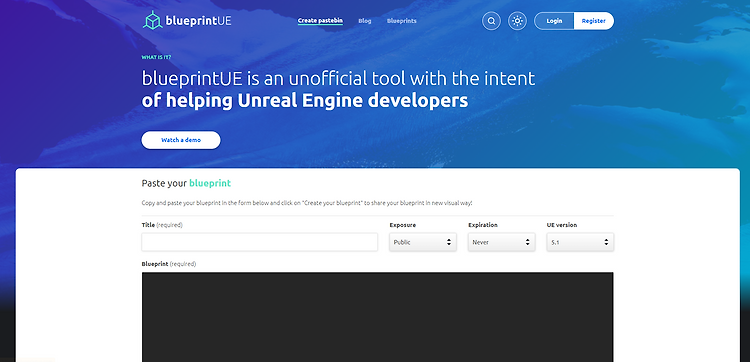Click inside the dark Blueprint text area
Image resolution: width=750 pixels, height=362 pixels.
click(377, 317)
